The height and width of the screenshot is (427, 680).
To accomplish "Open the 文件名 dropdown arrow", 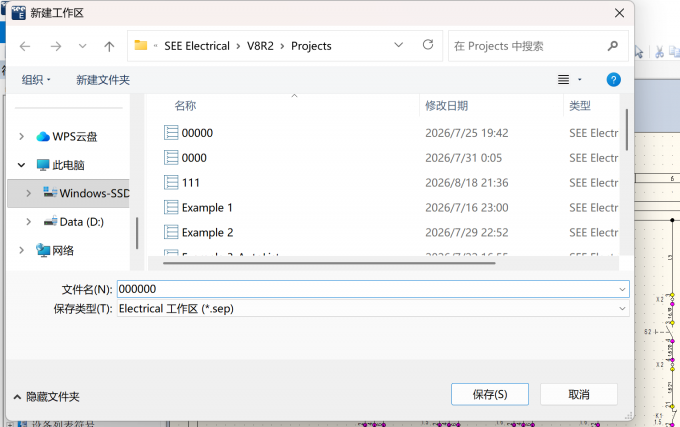I will click(x=622, y=289).
